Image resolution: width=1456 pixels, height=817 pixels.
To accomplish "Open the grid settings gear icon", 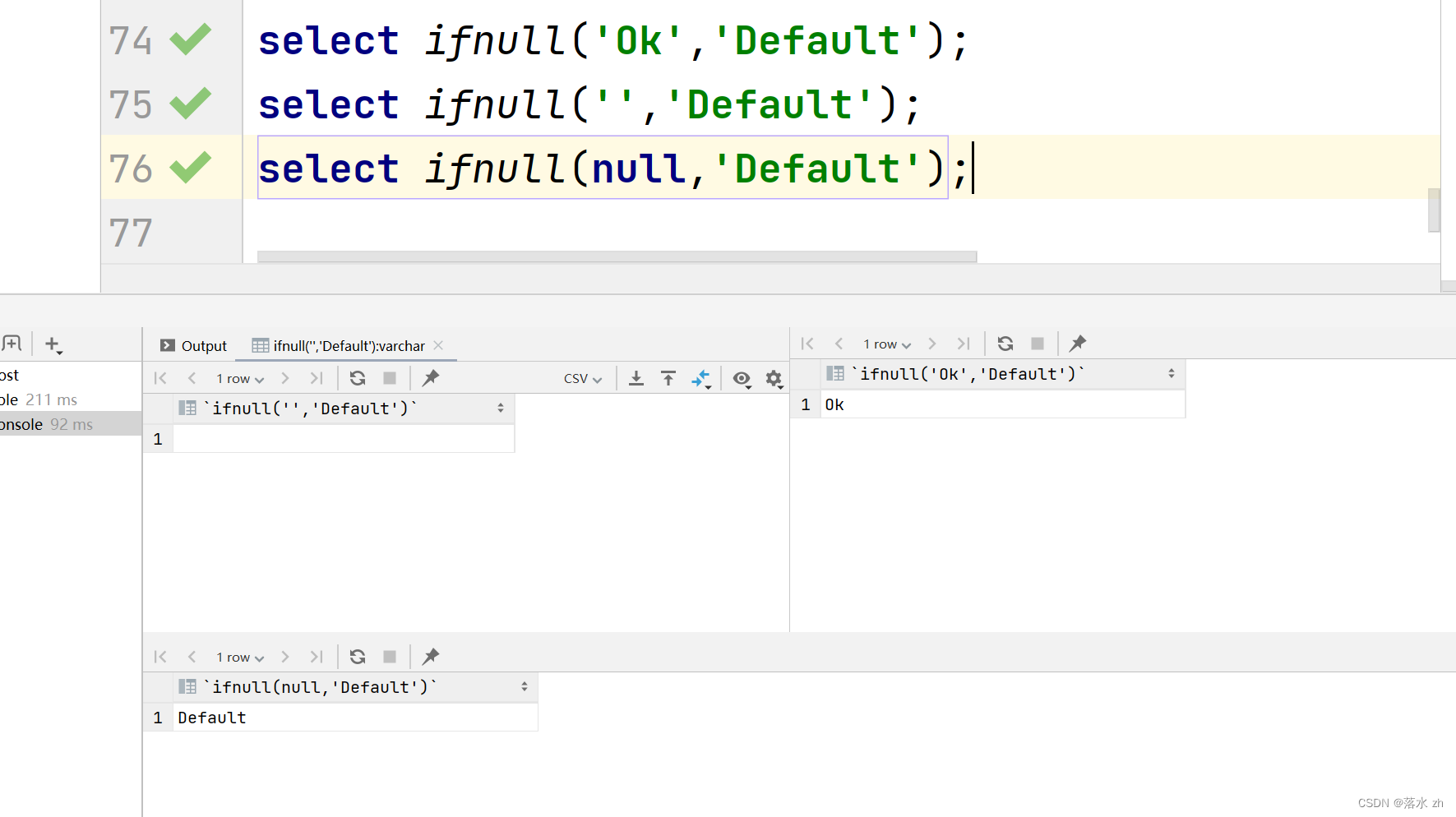I will click(774, 379).
